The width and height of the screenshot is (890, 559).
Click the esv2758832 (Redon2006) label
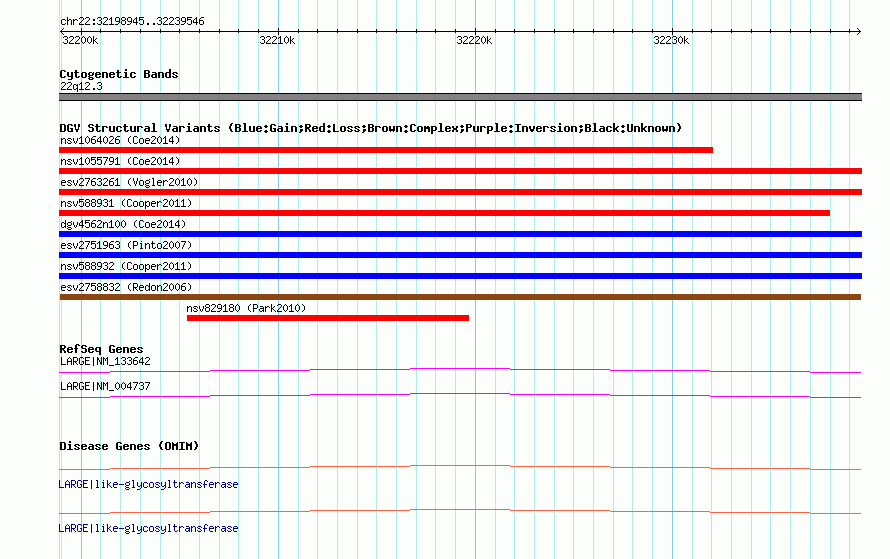coord(126,287)
